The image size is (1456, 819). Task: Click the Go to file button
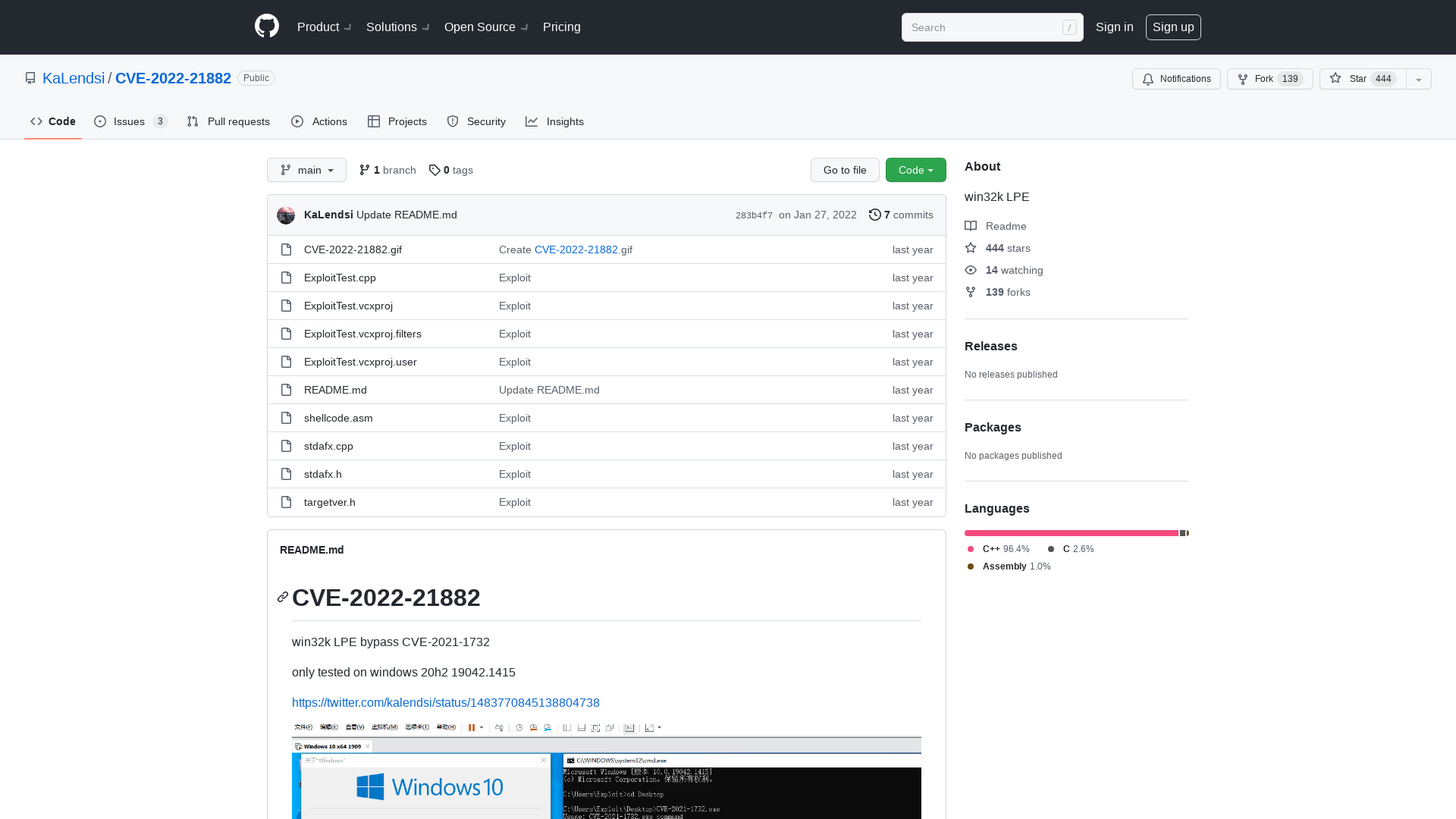845,170
